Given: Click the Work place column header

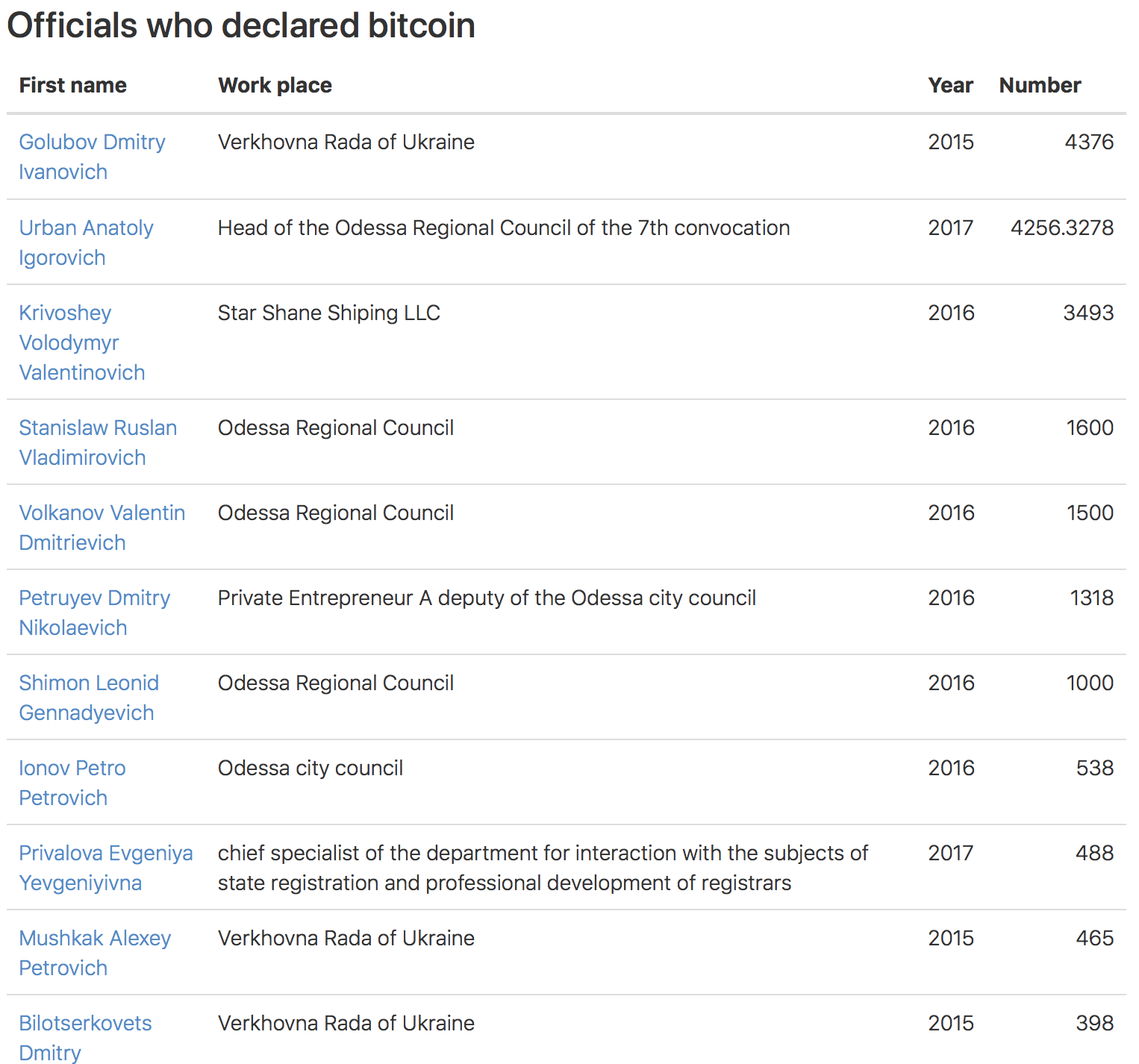Looking at the screenshot, I should 275,85.
